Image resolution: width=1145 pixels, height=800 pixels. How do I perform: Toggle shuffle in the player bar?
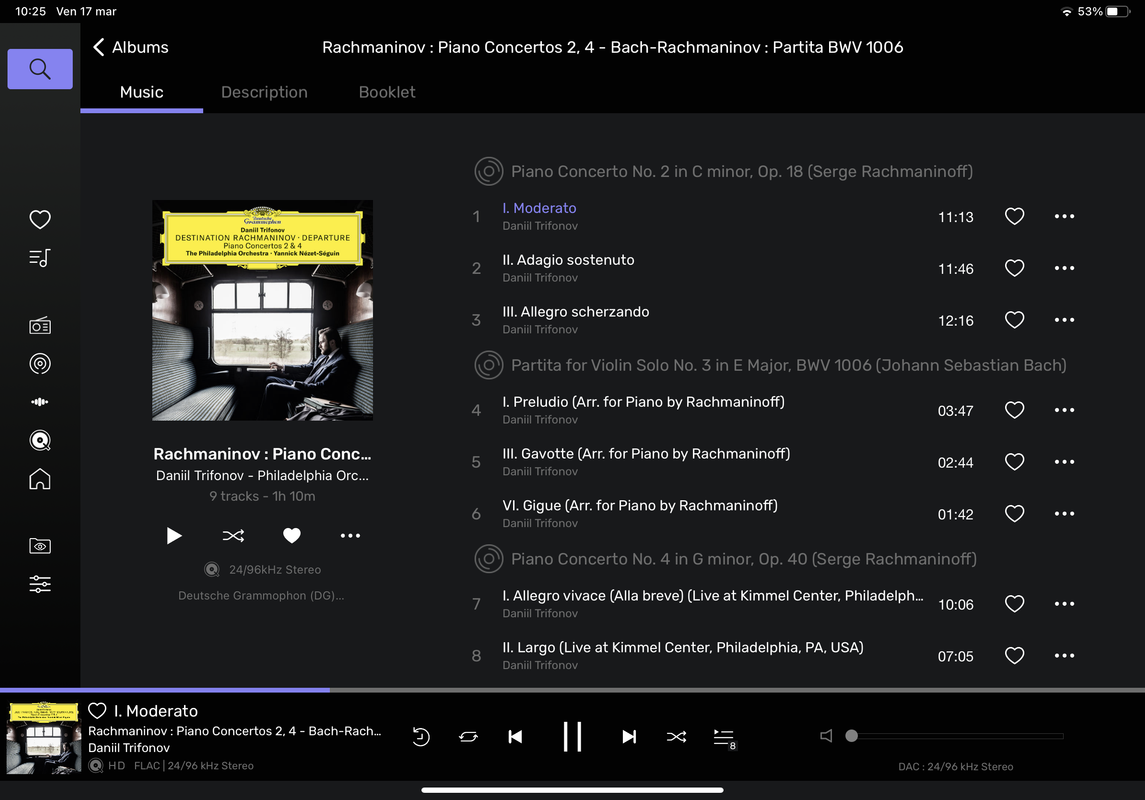pos(676,736)
